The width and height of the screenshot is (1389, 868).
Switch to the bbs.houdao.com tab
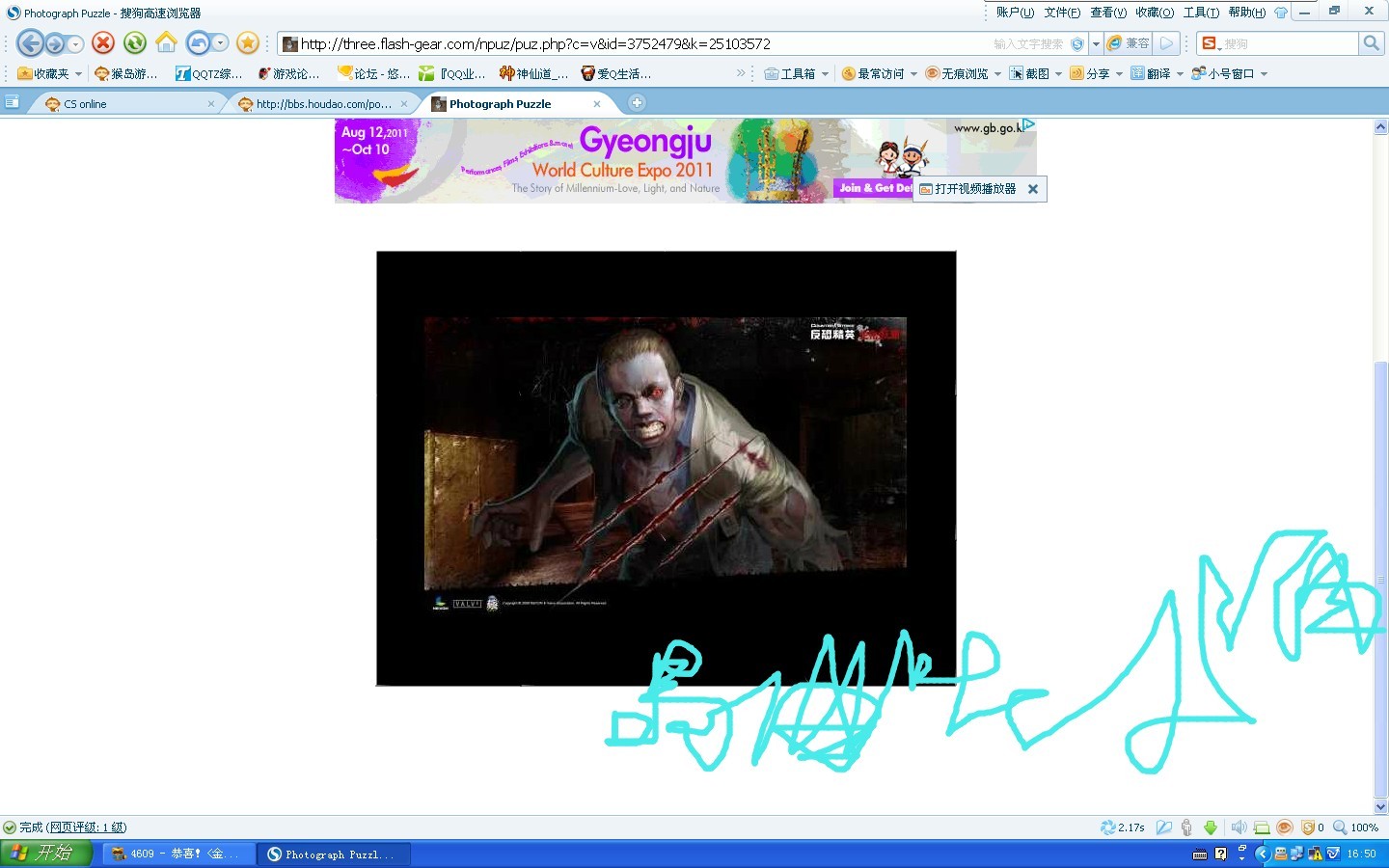pyautogui.click(x=322, y=104)
